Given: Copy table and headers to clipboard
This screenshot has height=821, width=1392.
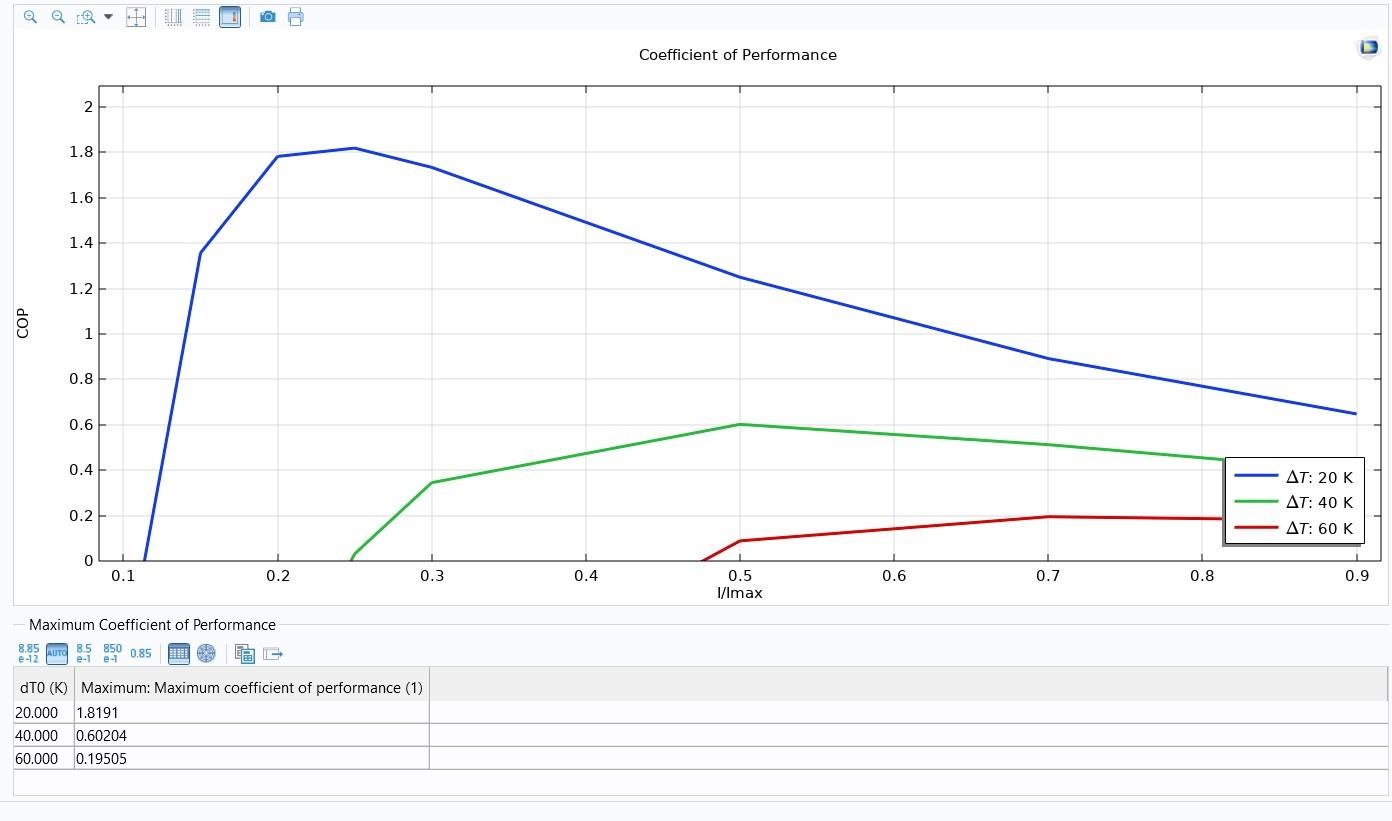Looking at the screenshot, I should (245, 653).
